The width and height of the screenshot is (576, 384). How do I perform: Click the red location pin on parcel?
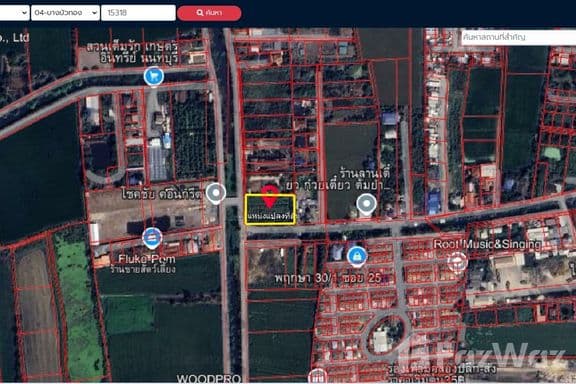(x=270, y=196)
